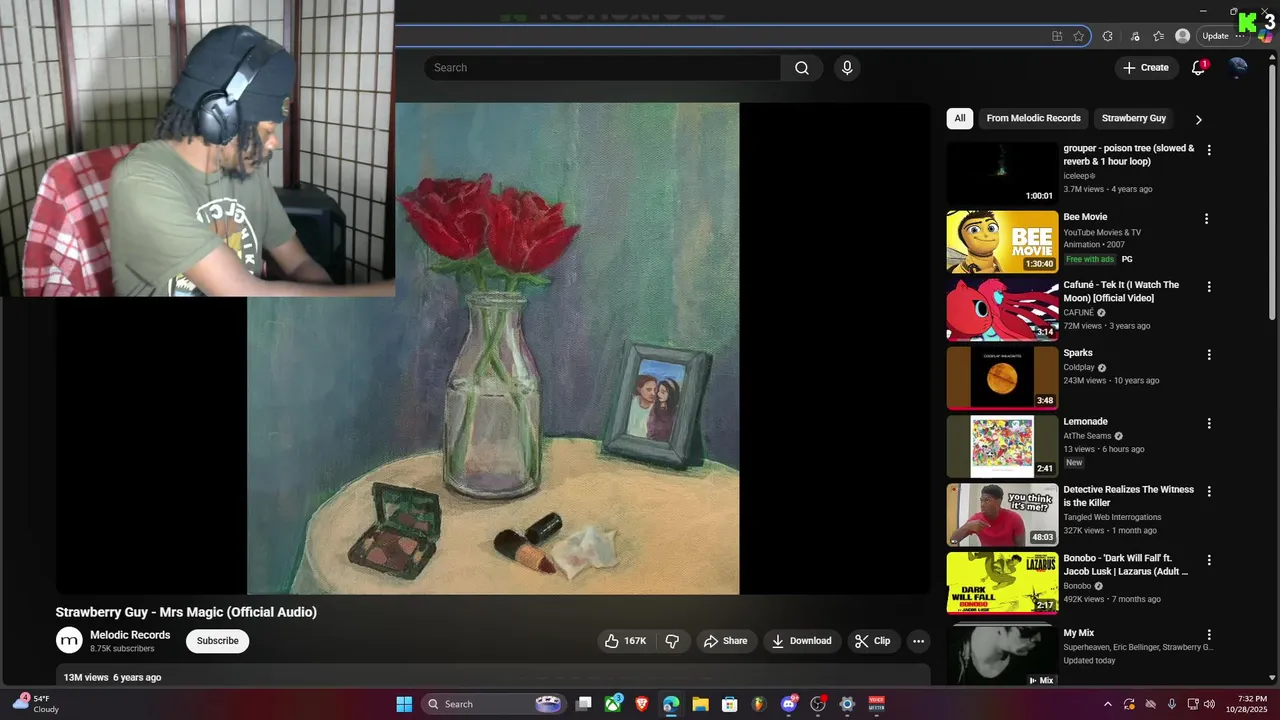Like the video with thumbs up

pyautogui.click(x=626, y=641)
